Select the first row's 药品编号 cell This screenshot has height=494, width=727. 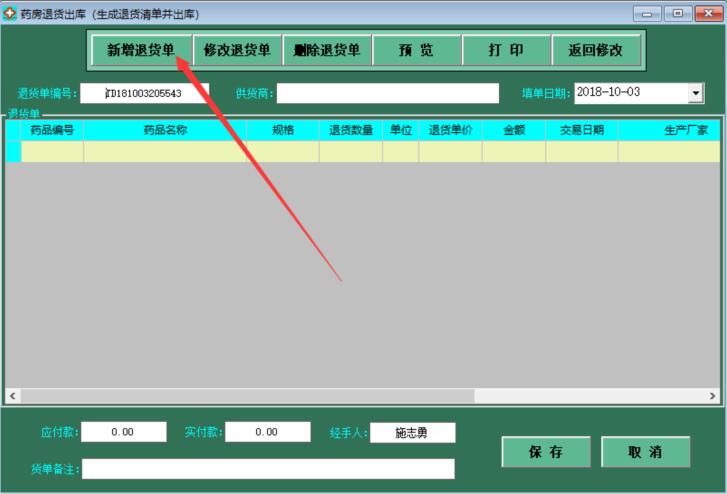point(52,151)
